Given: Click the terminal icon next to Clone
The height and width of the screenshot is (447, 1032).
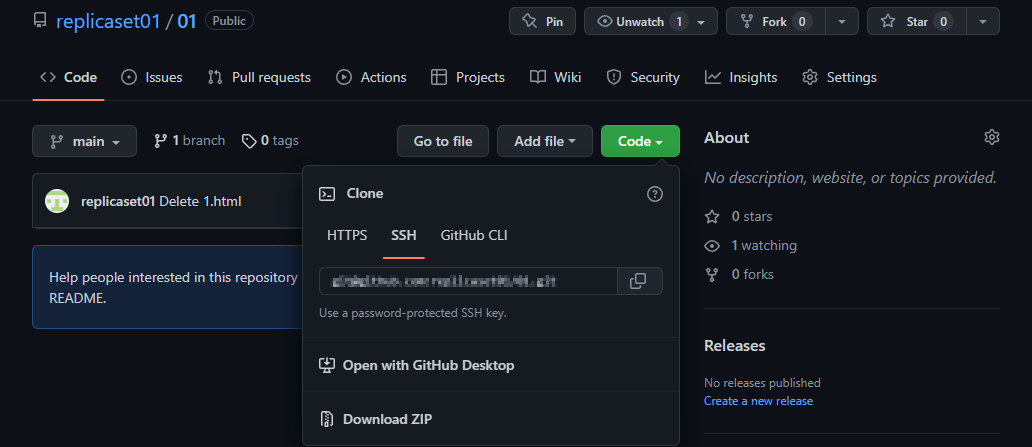Looking at the screenshot, I should [327, 194].
